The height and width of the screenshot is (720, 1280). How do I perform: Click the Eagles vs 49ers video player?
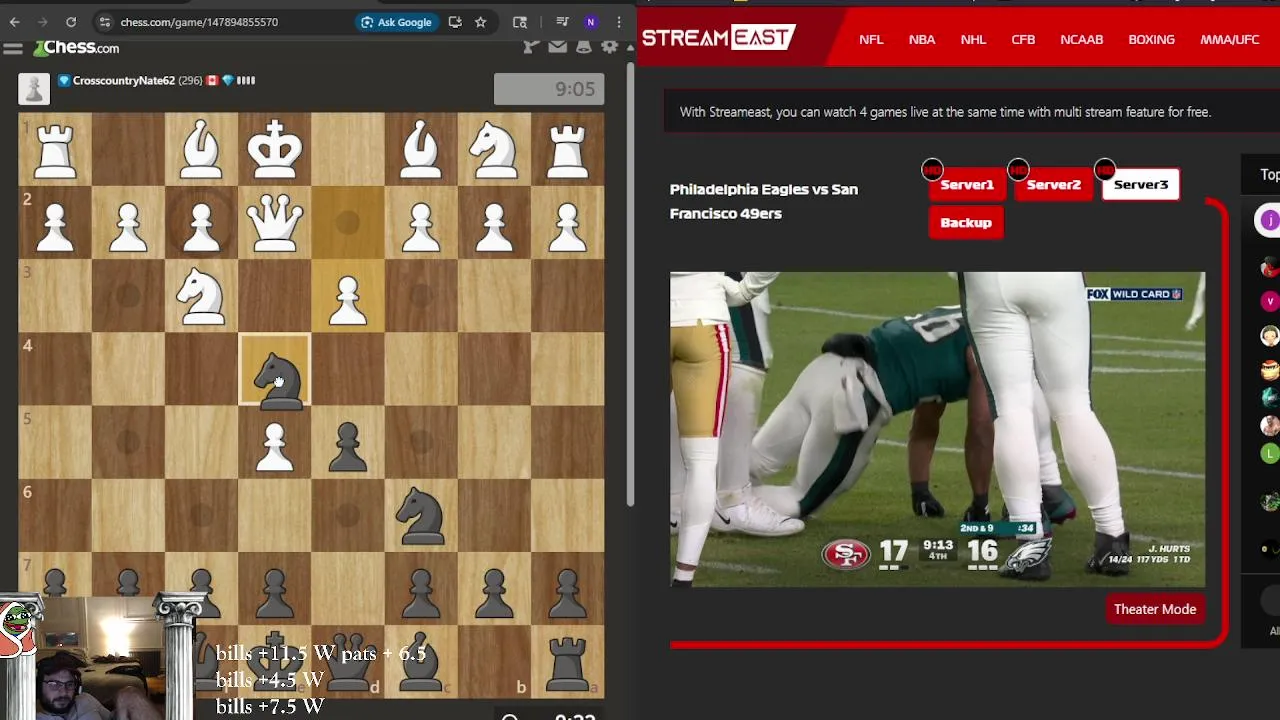(938, 429)
